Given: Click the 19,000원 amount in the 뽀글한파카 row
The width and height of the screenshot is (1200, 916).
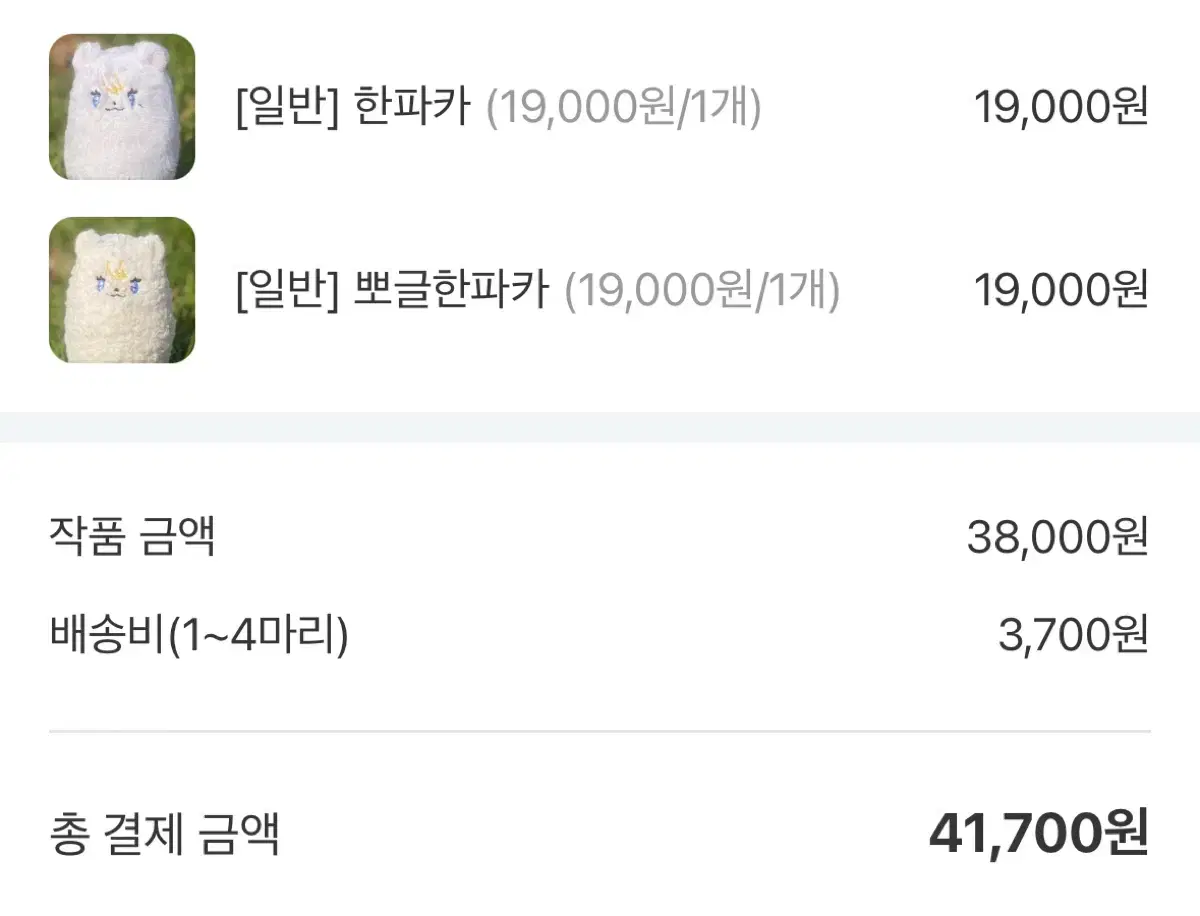Looking at the screenshot, I should pyautogui.click(x=1061, y=290).
